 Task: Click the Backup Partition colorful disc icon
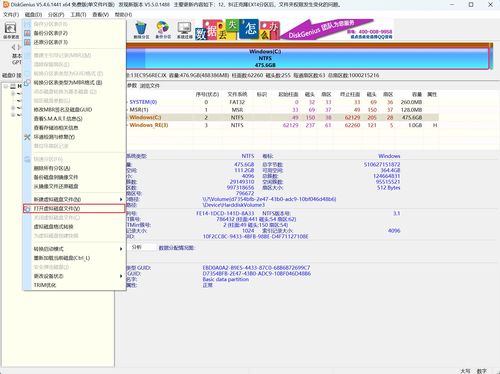(x=163, y=30)
